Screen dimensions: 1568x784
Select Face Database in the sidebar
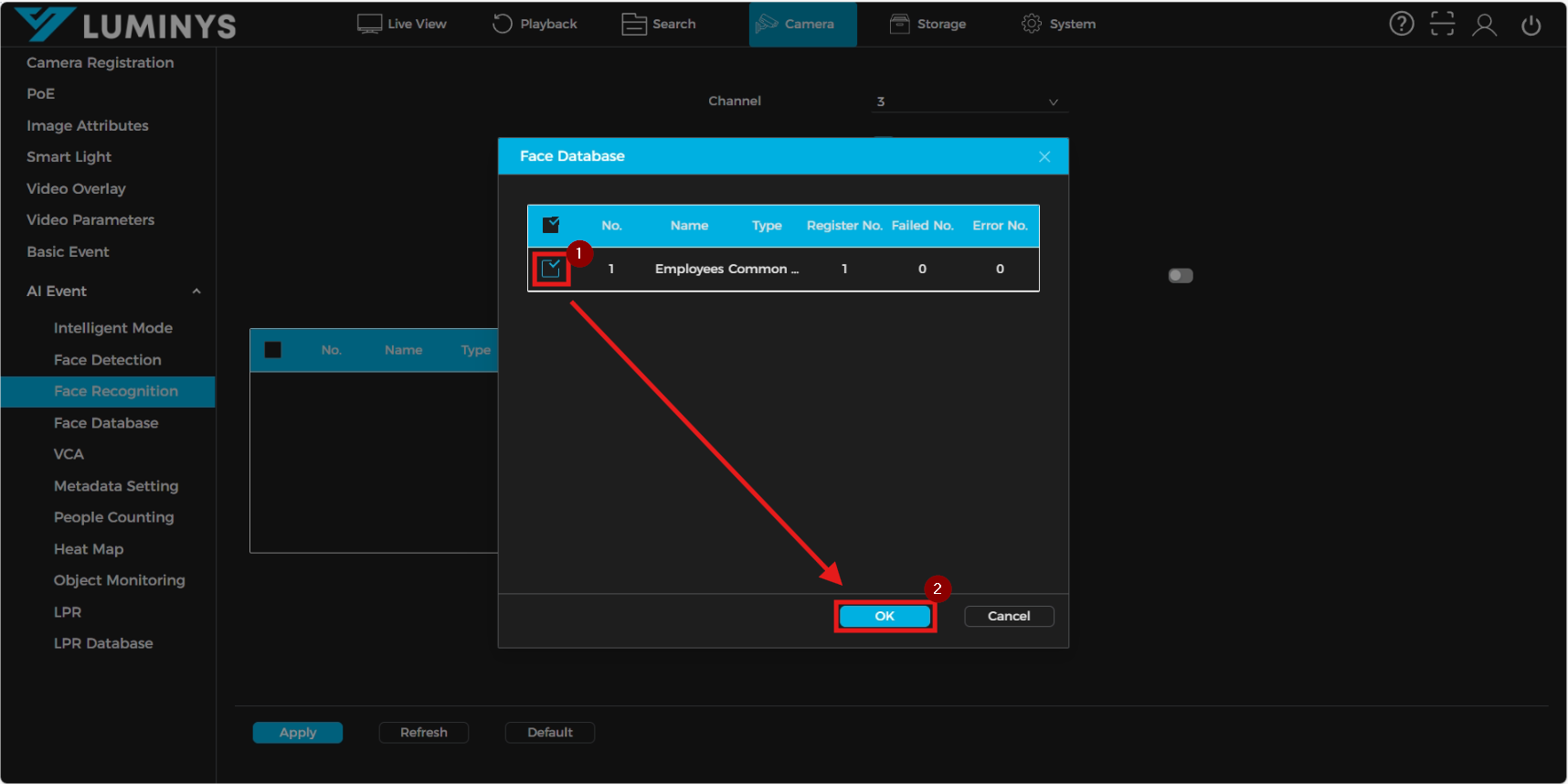106,423
